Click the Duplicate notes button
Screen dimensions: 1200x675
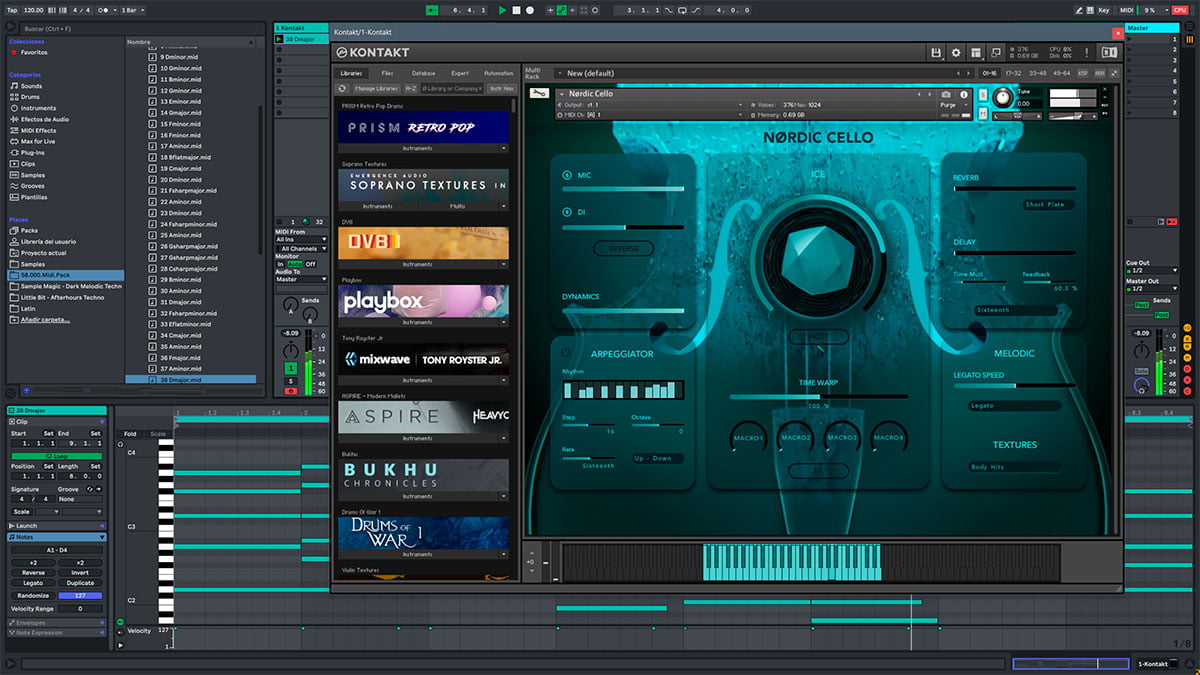tap(80, 582)
